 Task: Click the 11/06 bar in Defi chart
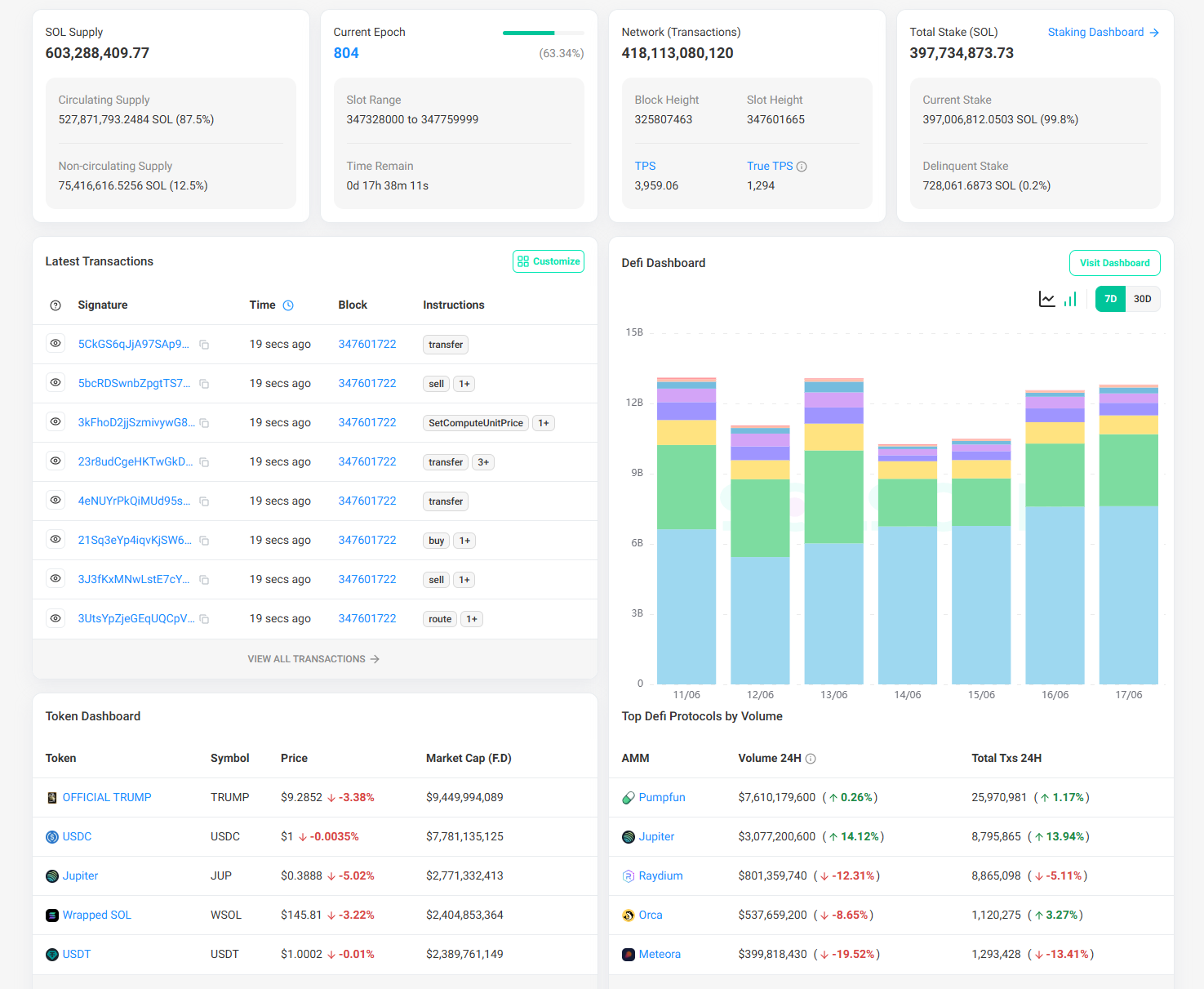[686, 531]
